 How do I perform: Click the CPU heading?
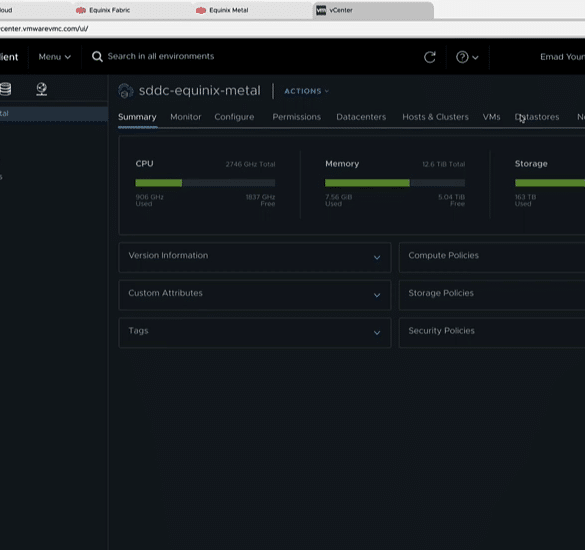[x=144, y=163]
